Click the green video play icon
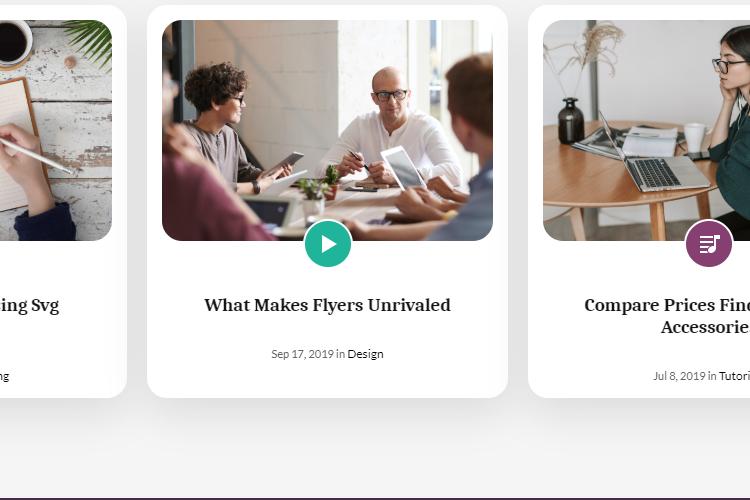Screen dimensions: 750x500 pyautogui.click(x=328, y=244)
